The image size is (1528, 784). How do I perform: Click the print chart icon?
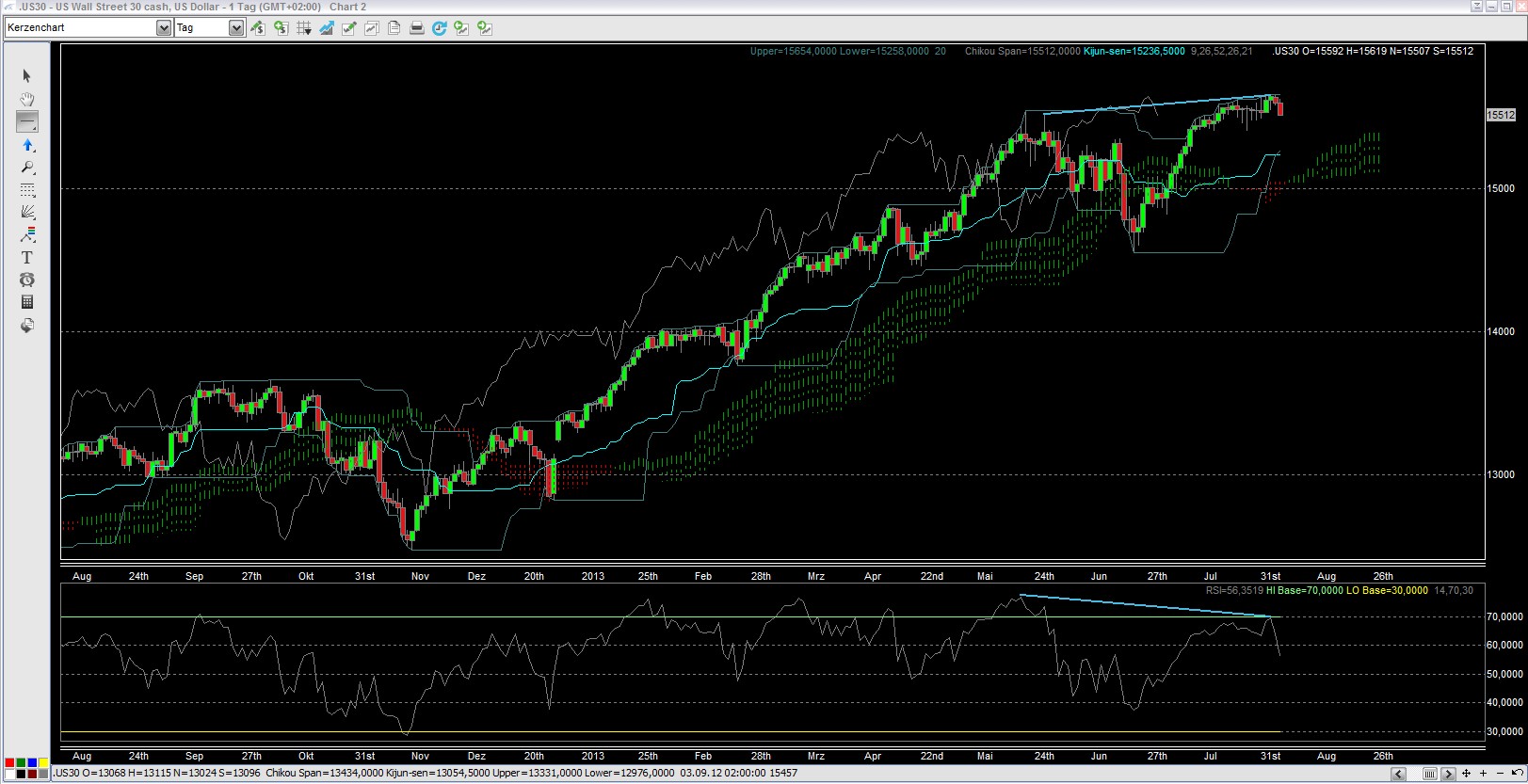417,28
